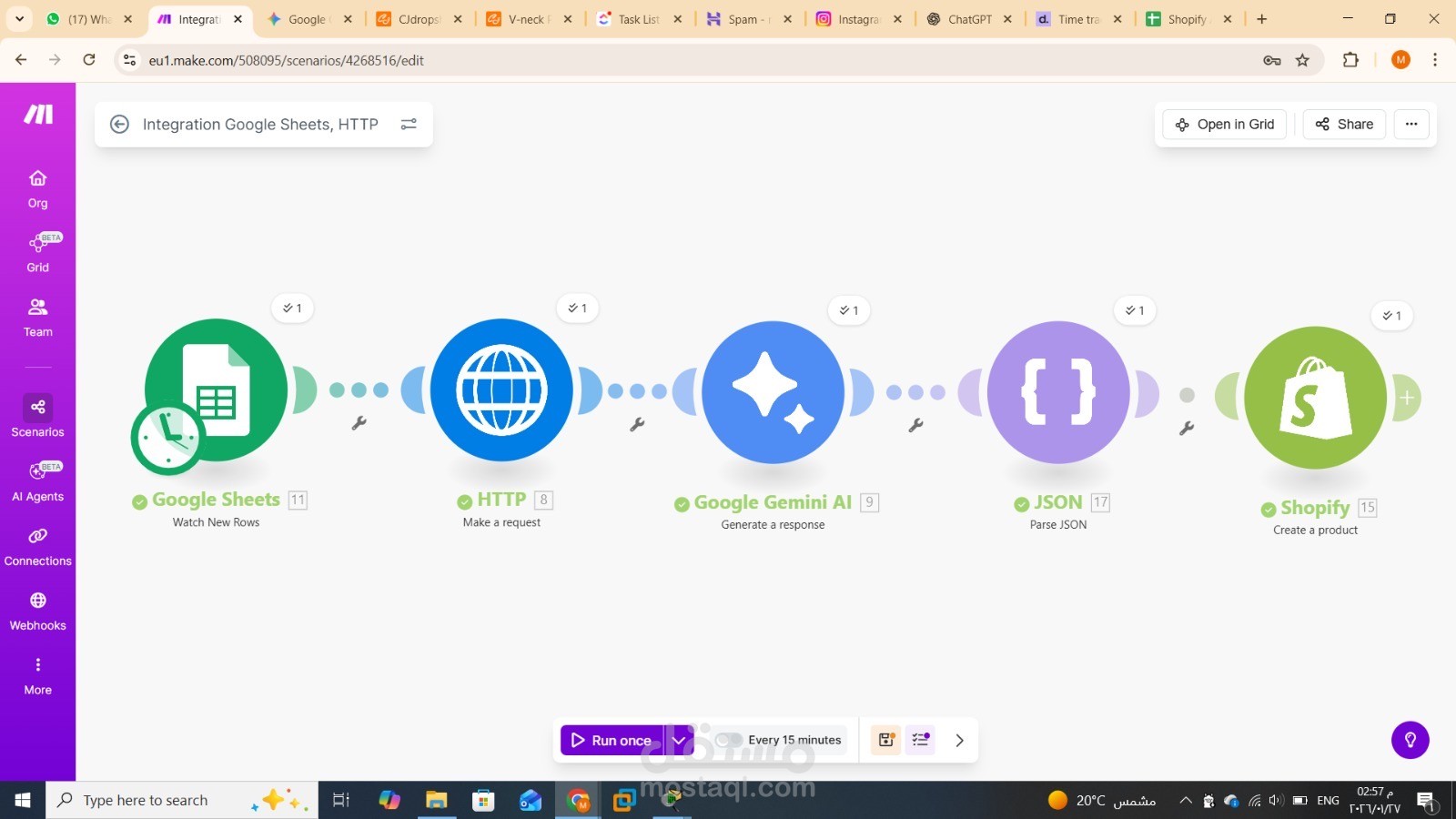Screen dimensions: 1456x819
Task: Open the checklist icon in bottom toolbar
Action: tap(920, 740)
